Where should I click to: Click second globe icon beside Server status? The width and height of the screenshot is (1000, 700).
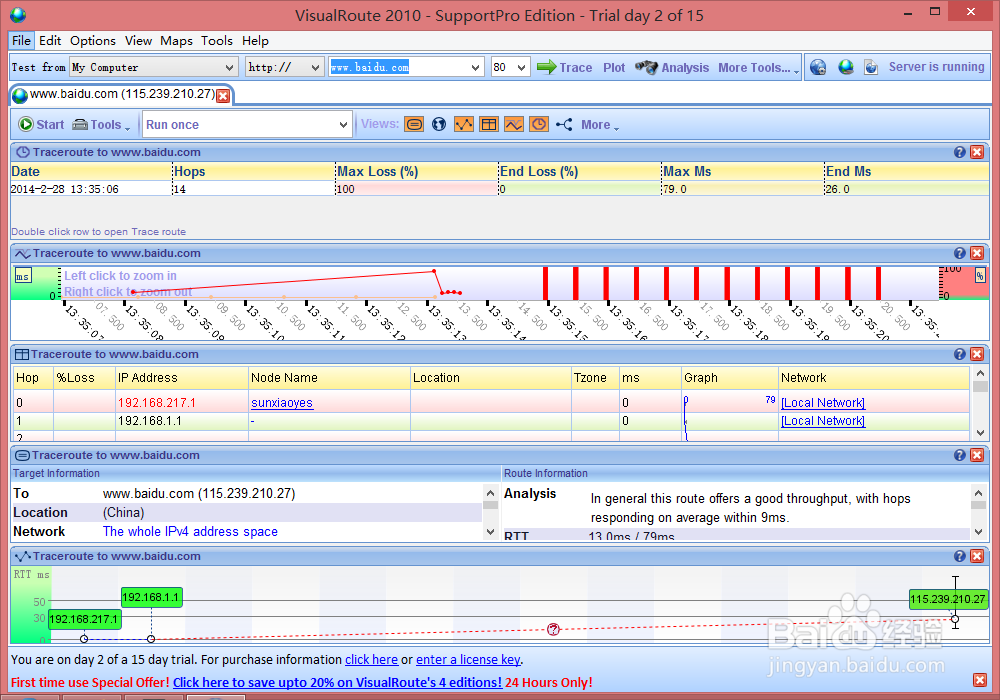[846, 67]
